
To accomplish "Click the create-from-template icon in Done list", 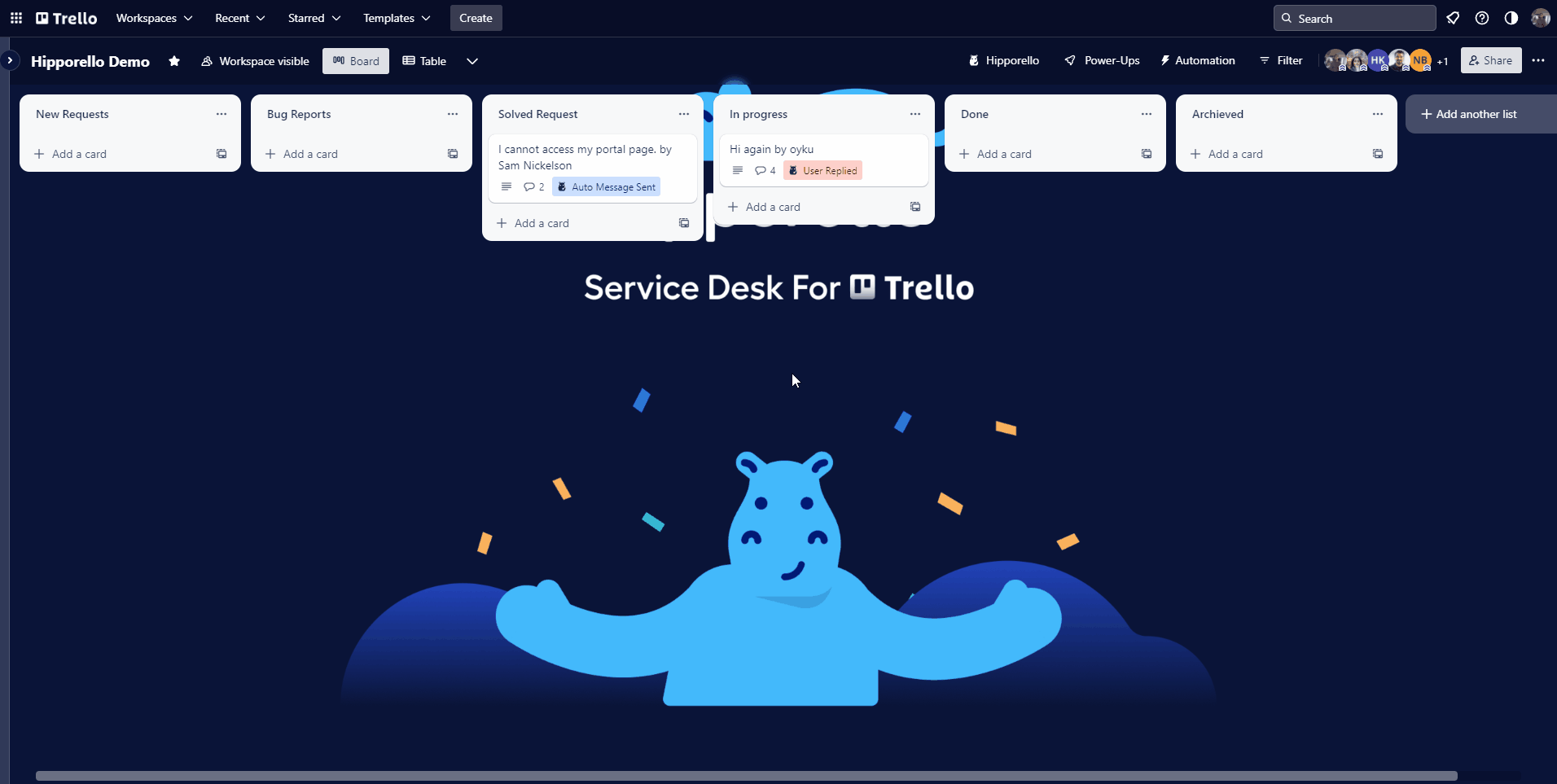I will (1146, 154).
